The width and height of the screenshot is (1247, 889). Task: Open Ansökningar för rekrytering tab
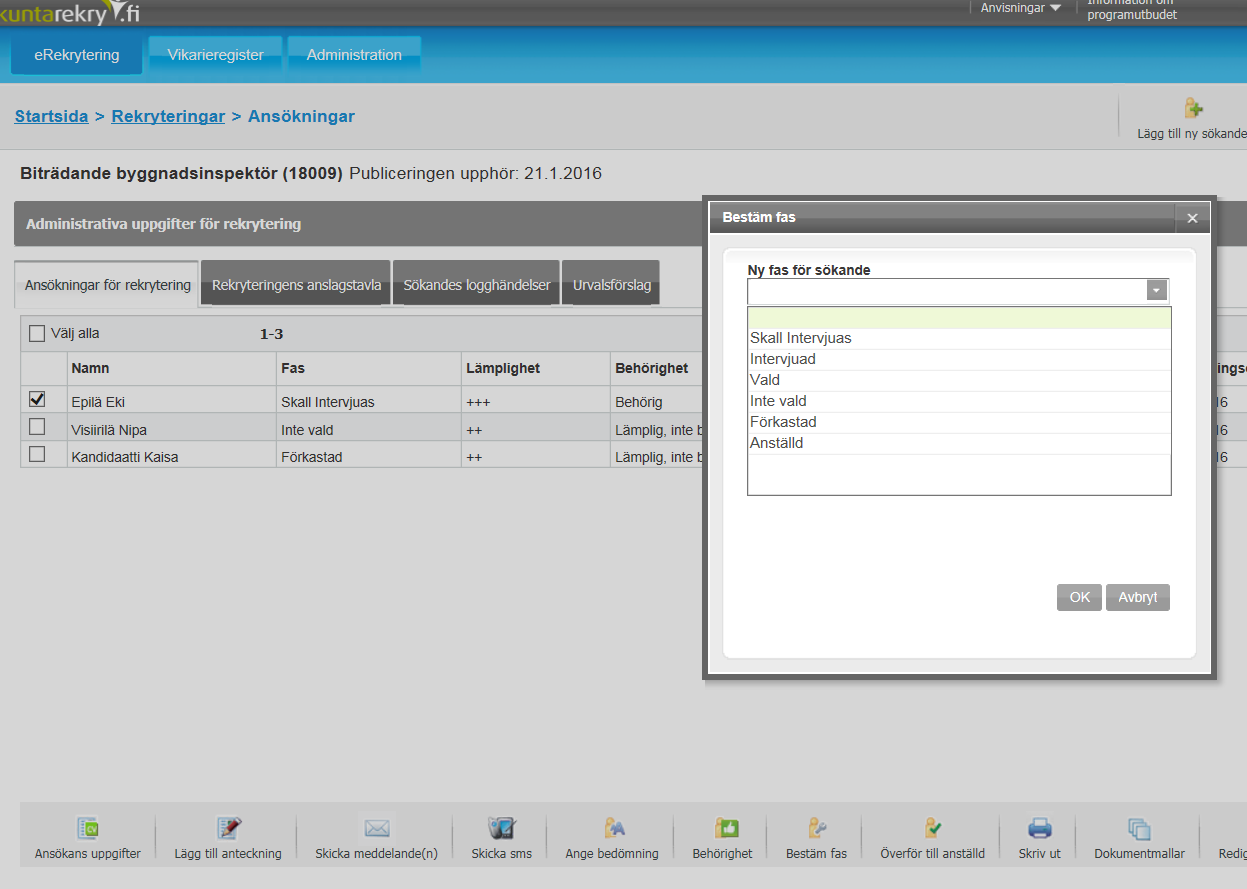[107, 285]
